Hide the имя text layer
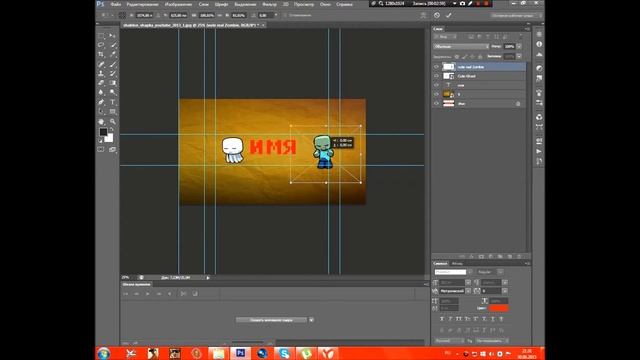 pos(436,85)
